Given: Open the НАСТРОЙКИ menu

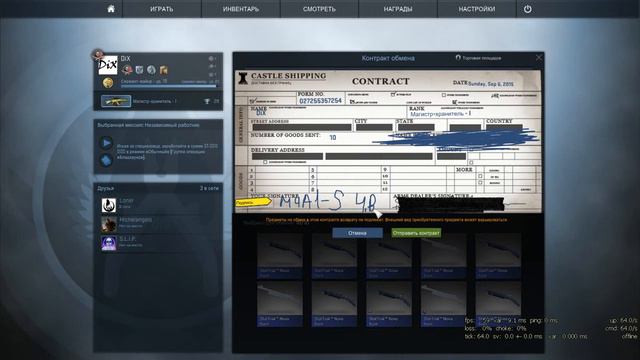Looking at the screenshot, I should [477, 9].
